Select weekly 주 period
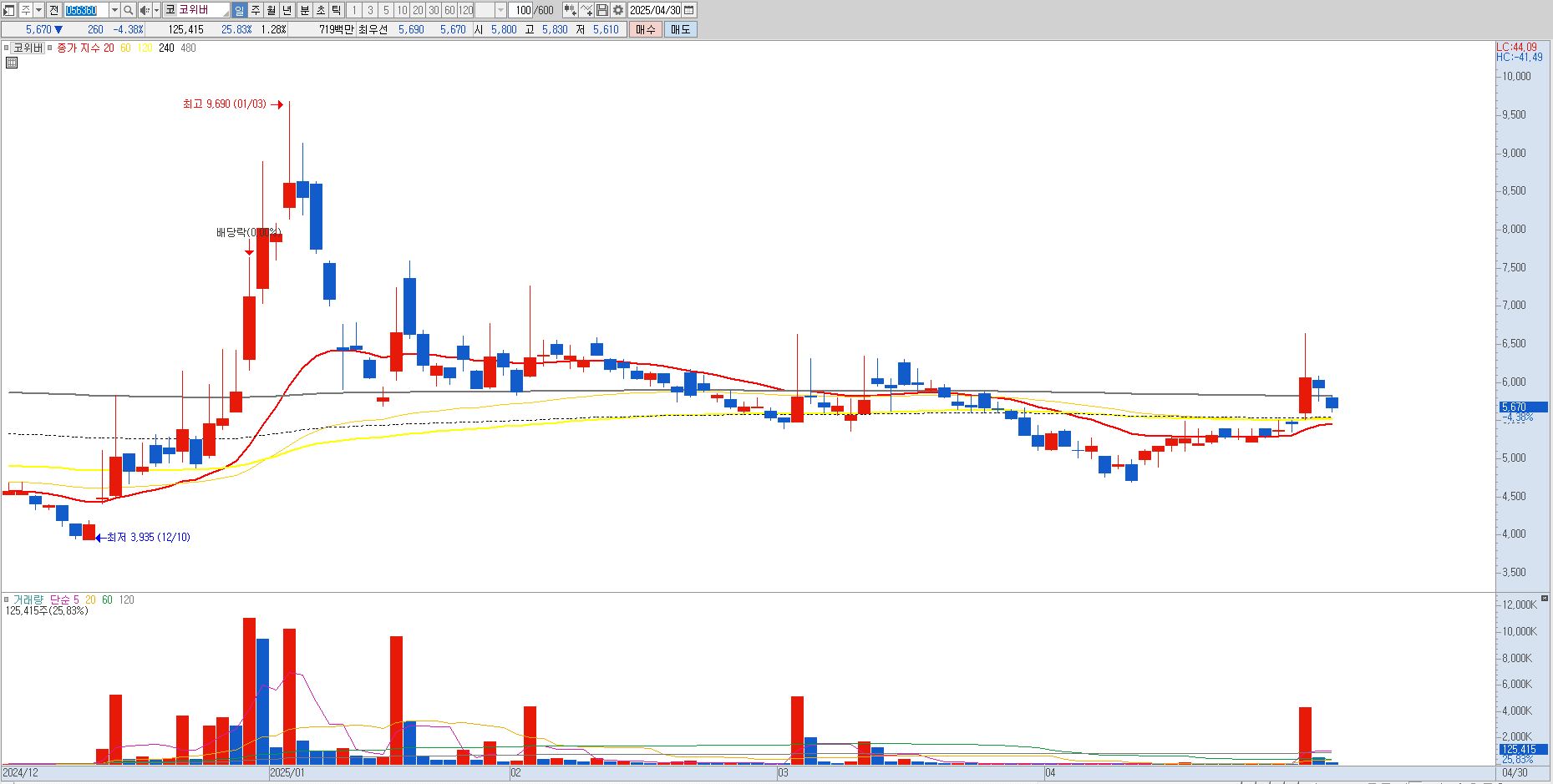Screen dimensions: 1553x784 pyautogui.click(x=256, y=10)
